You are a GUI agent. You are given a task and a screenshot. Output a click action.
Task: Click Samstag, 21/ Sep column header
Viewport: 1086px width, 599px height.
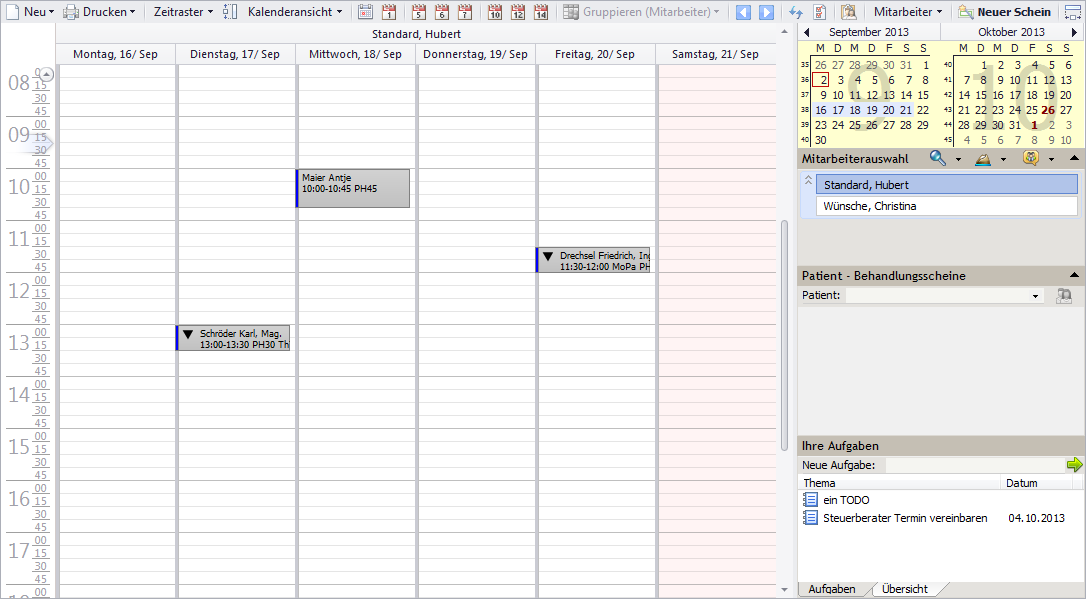pos(715,54)
